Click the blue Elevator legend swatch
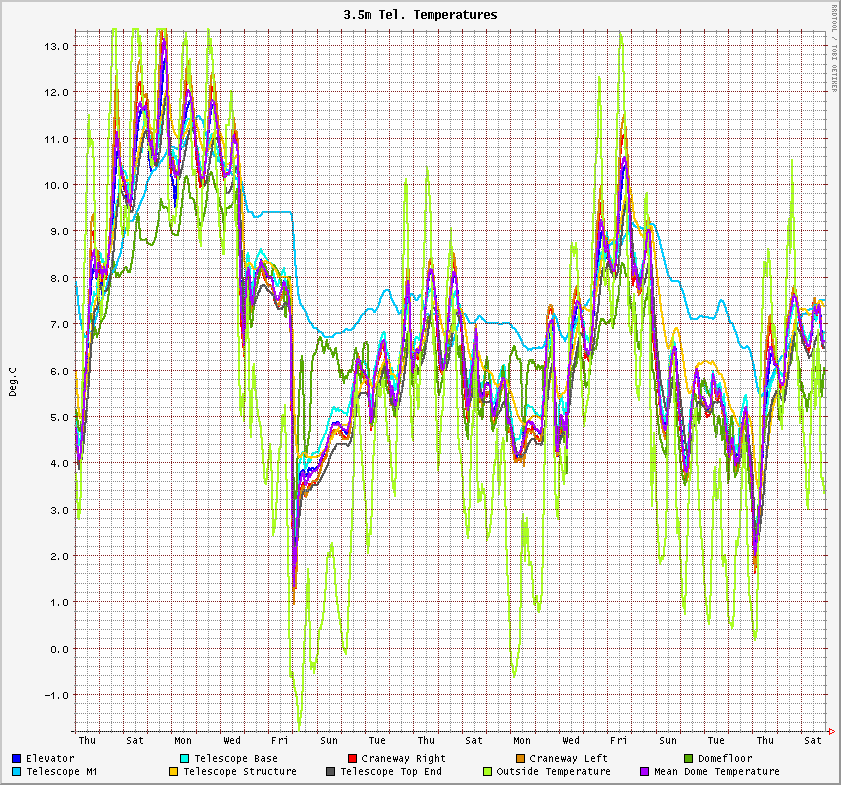The height and width of the screenshot is (785, 841). tap(17, 759)
